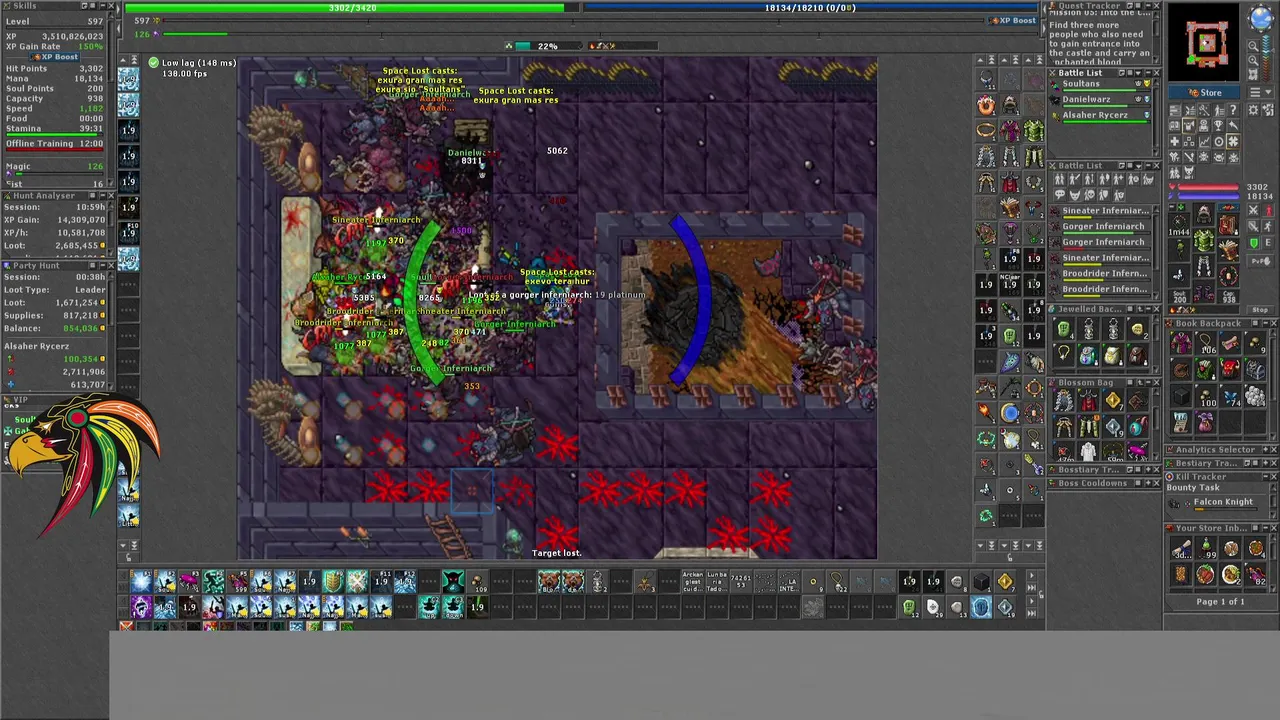
Task: Collapse the Kill Tracker panel
Action: 1265,477
